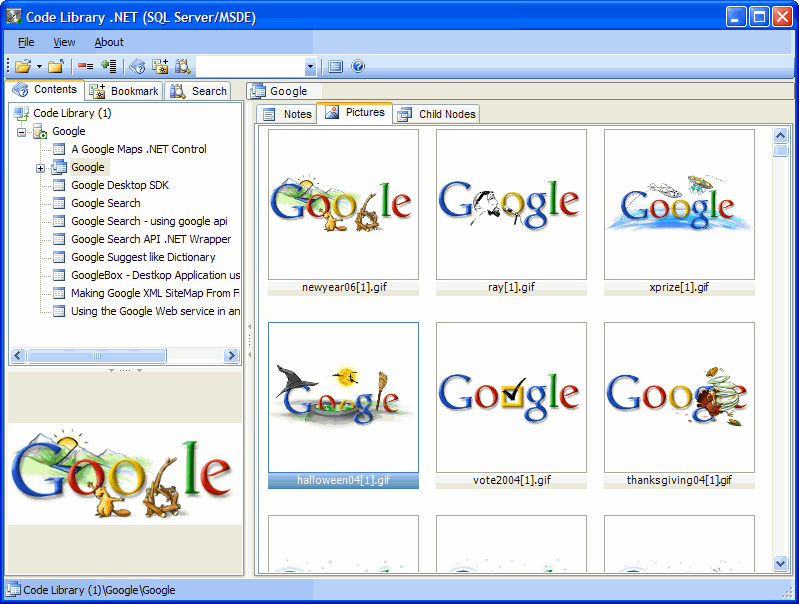Click the icon beside GoogleBox - Destkop Application
799x604 pixels.
(x=59, y=275)
